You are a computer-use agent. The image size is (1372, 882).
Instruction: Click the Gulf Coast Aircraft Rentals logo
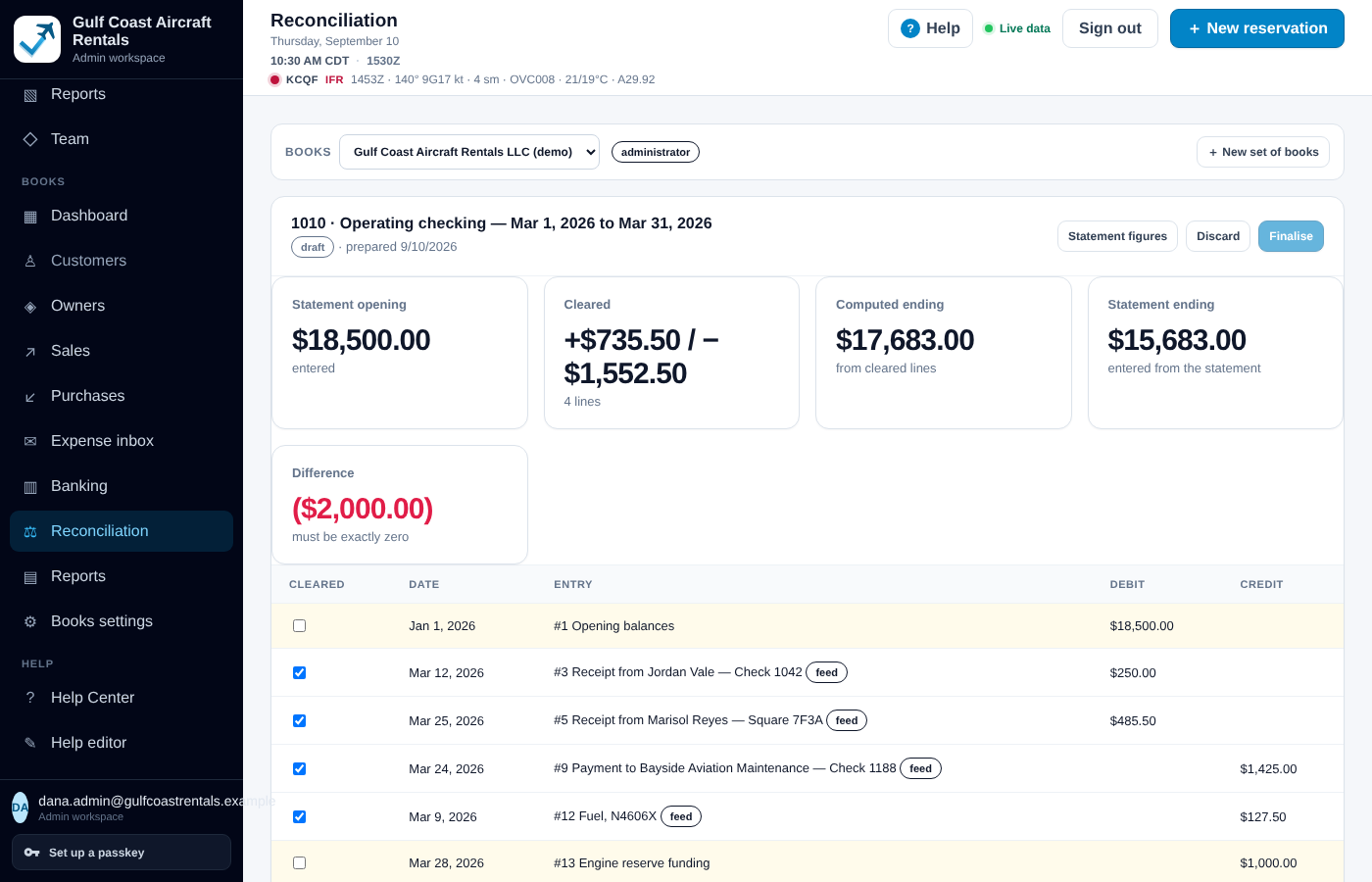[x=37, y=39]
